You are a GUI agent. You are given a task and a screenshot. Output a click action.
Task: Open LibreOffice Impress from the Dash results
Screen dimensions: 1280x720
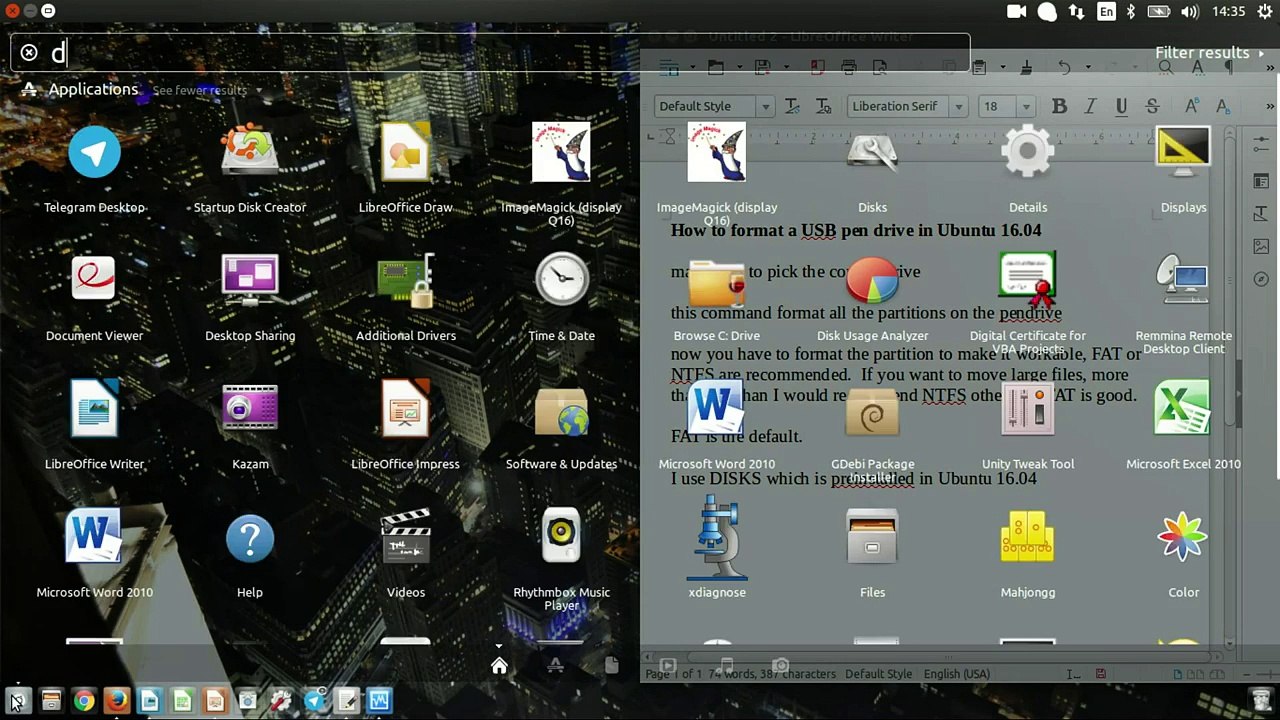406,423
